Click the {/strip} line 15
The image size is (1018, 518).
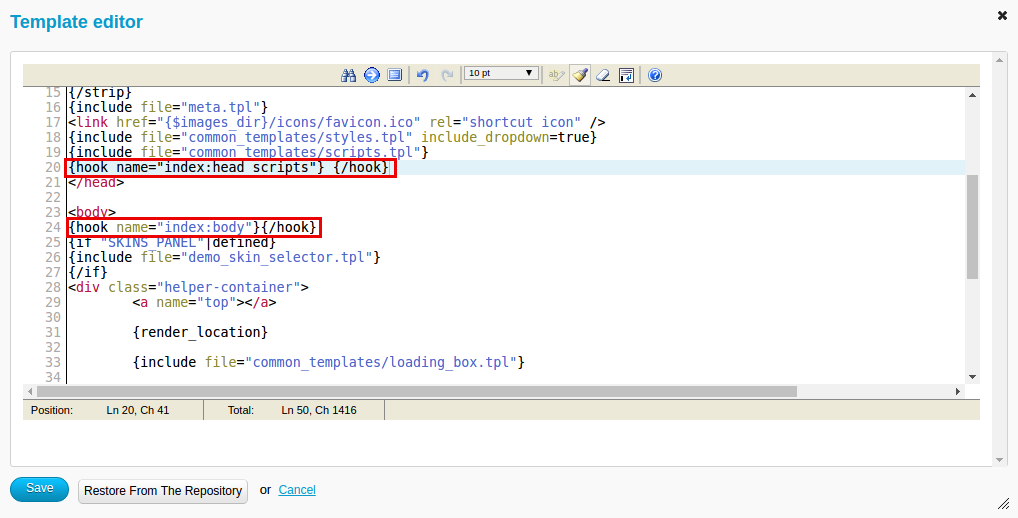(x=100, y=93)
